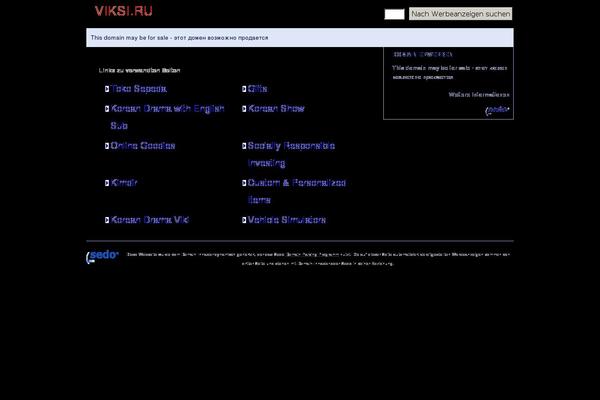Open the 'Korean Drama Viki' link
Viewport: 600px width, 400px height.
[150, 220]
